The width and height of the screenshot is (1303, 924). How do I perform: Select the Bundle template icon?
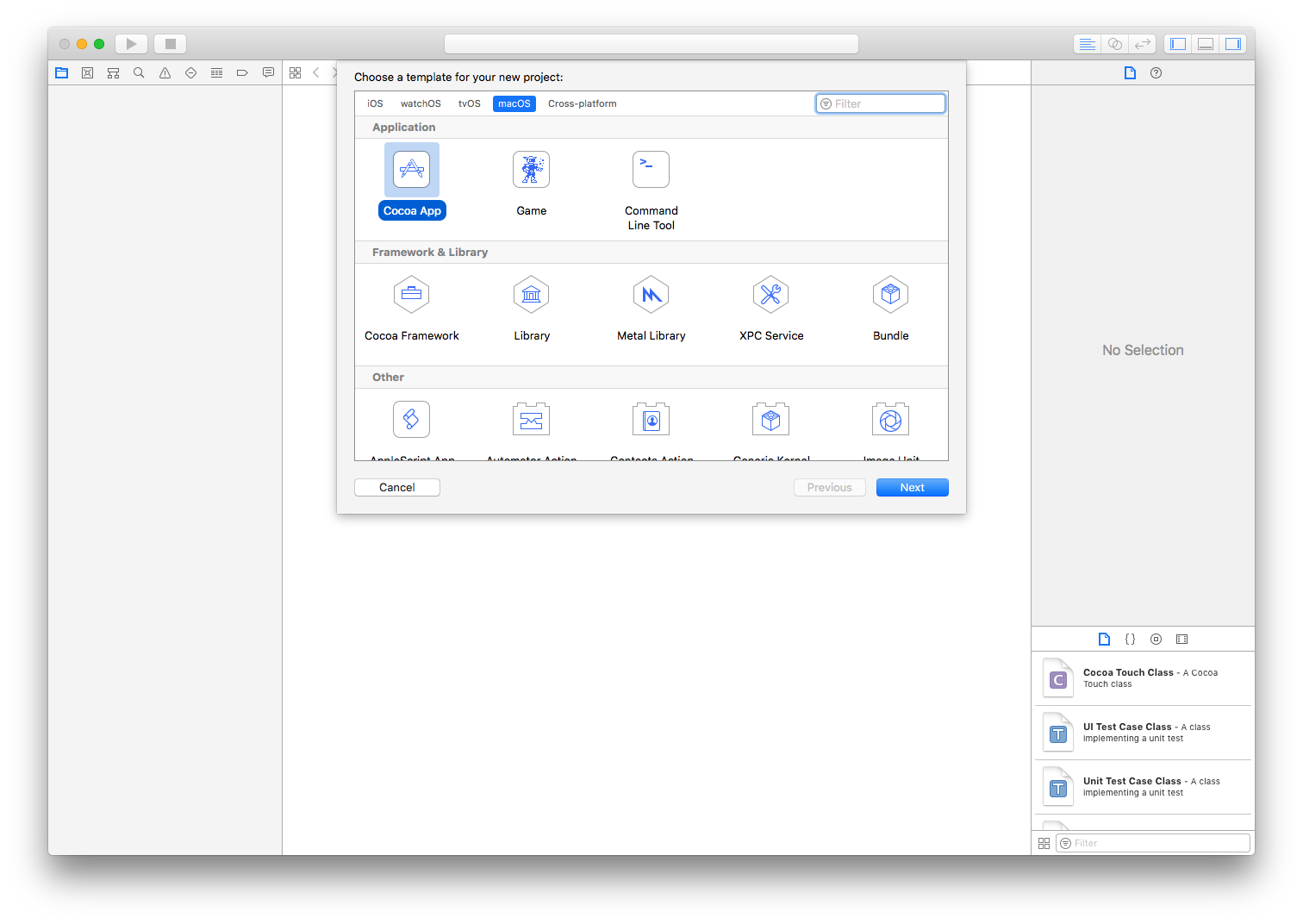890,294
